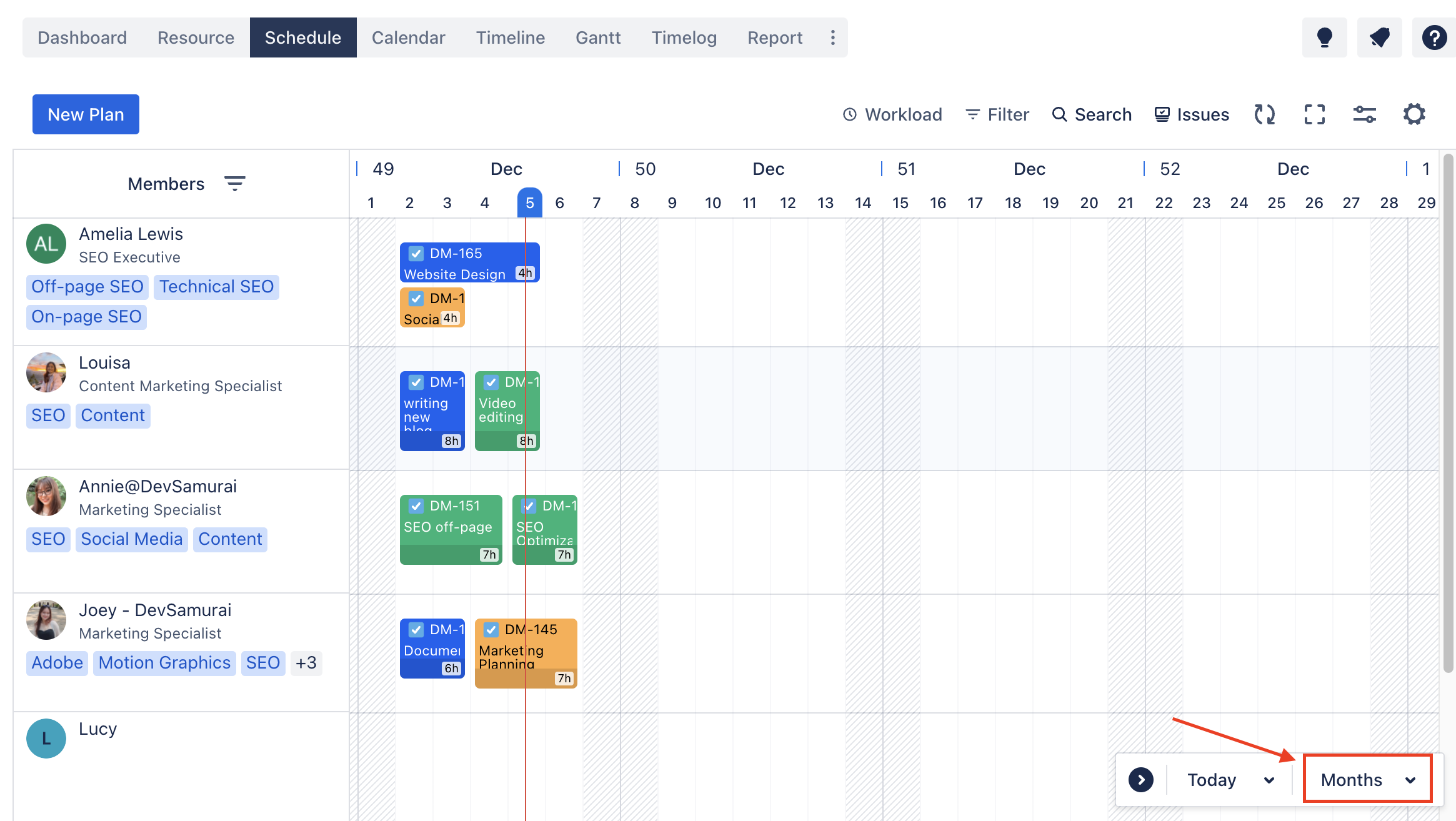
Task: Click the navigate next arrow button
Action: pos(1141,779)
